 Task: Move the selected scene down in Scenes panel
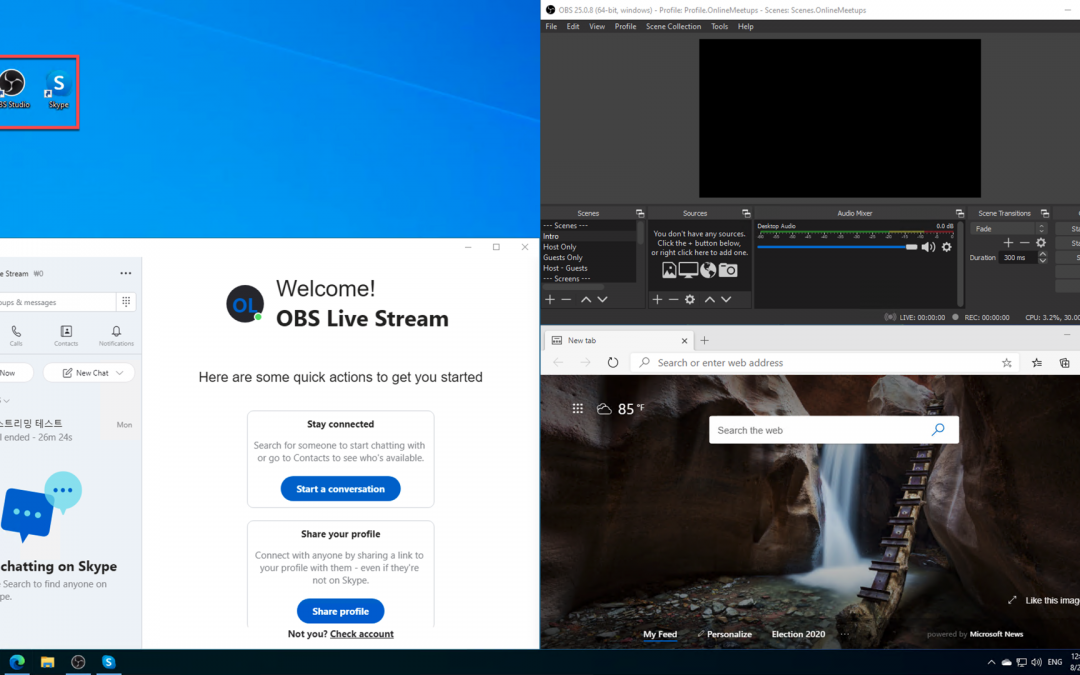point(602,300)
